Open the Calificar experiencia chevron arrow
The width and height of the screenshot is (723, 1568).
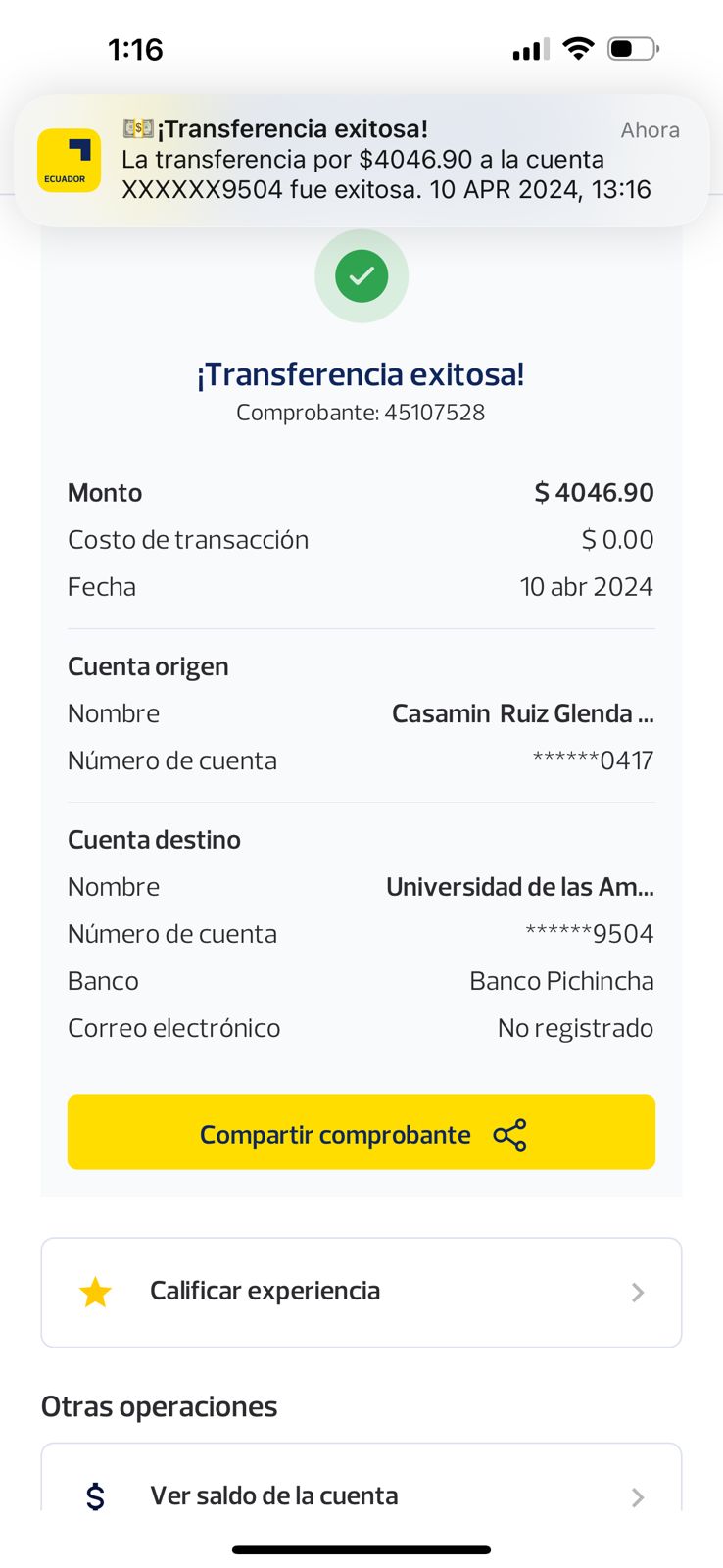638,1293
